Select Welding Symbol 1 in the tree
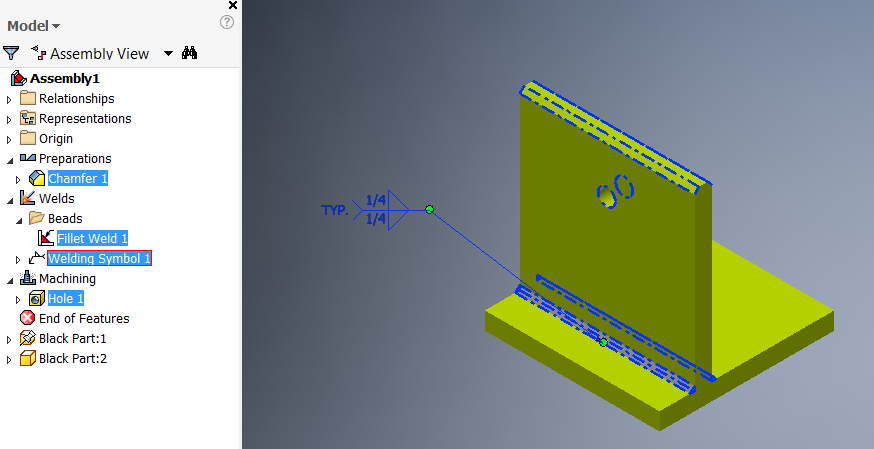 (x=99, y=258)
